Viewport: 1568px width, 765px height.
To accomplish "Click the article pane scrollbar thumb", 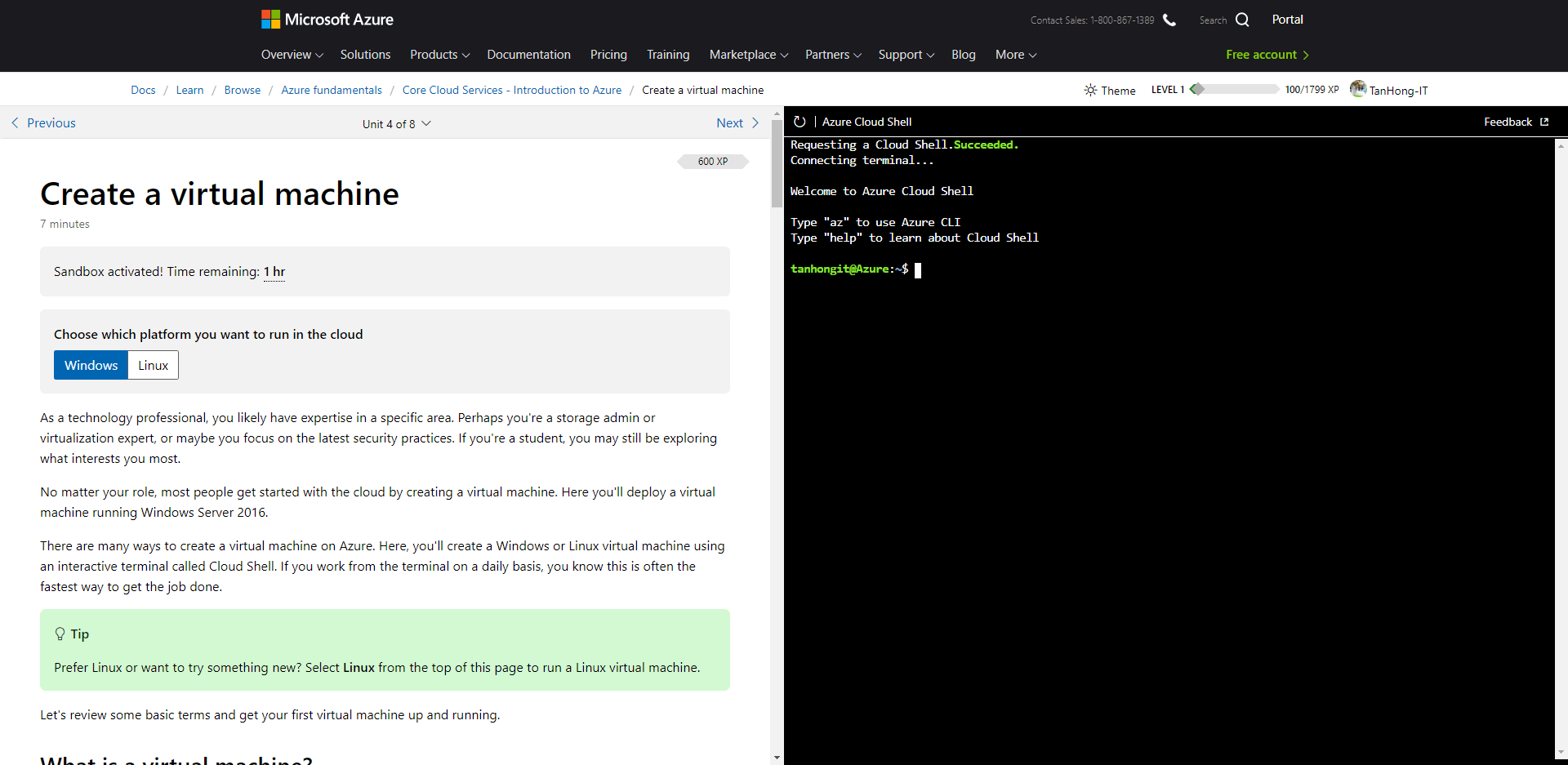I will tap(777, 163).
